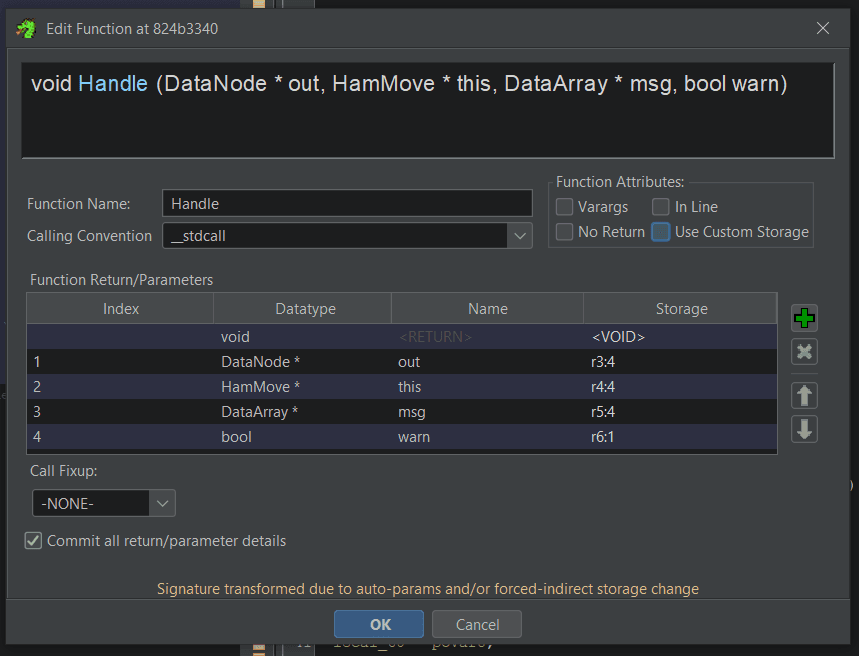Image resolution: width=859 pixels, height=656 pixels.
Task: Uncheck Commit all return/parameter details
Action: 33,541
